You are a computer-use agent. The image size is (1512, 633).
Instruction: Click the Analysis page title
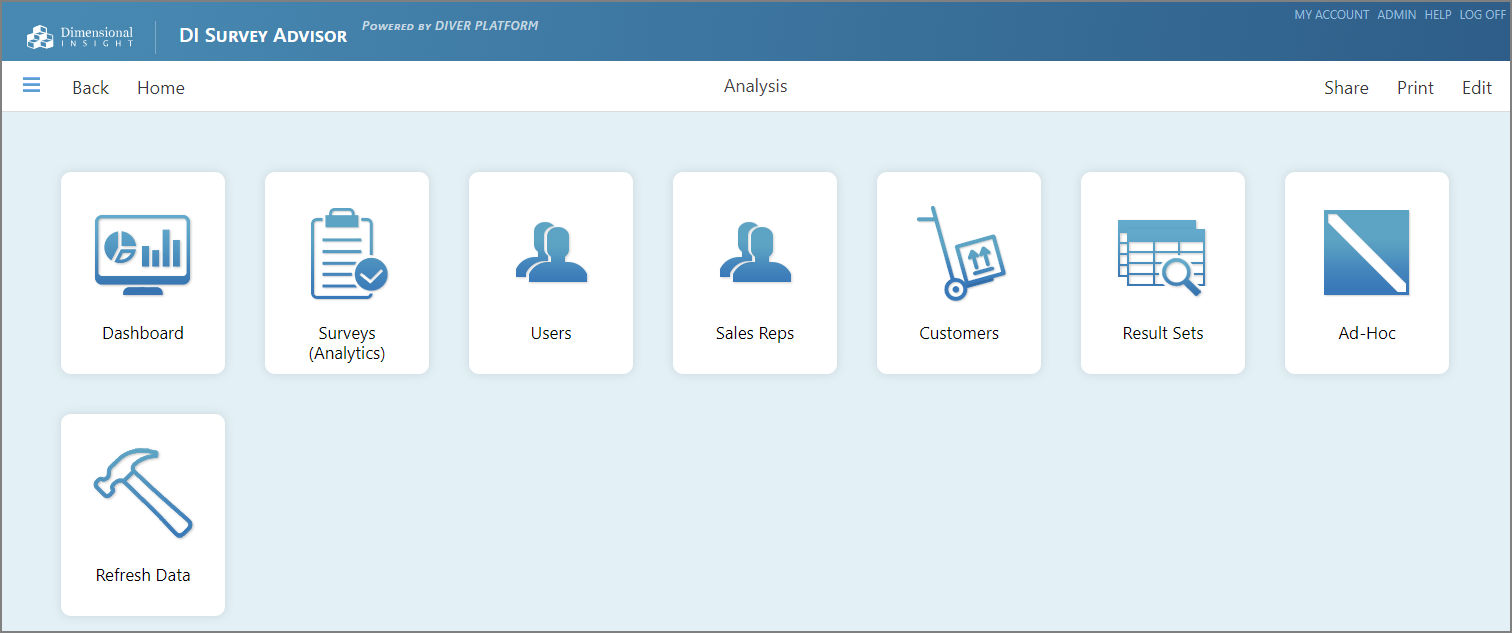[x=755, y=86]
